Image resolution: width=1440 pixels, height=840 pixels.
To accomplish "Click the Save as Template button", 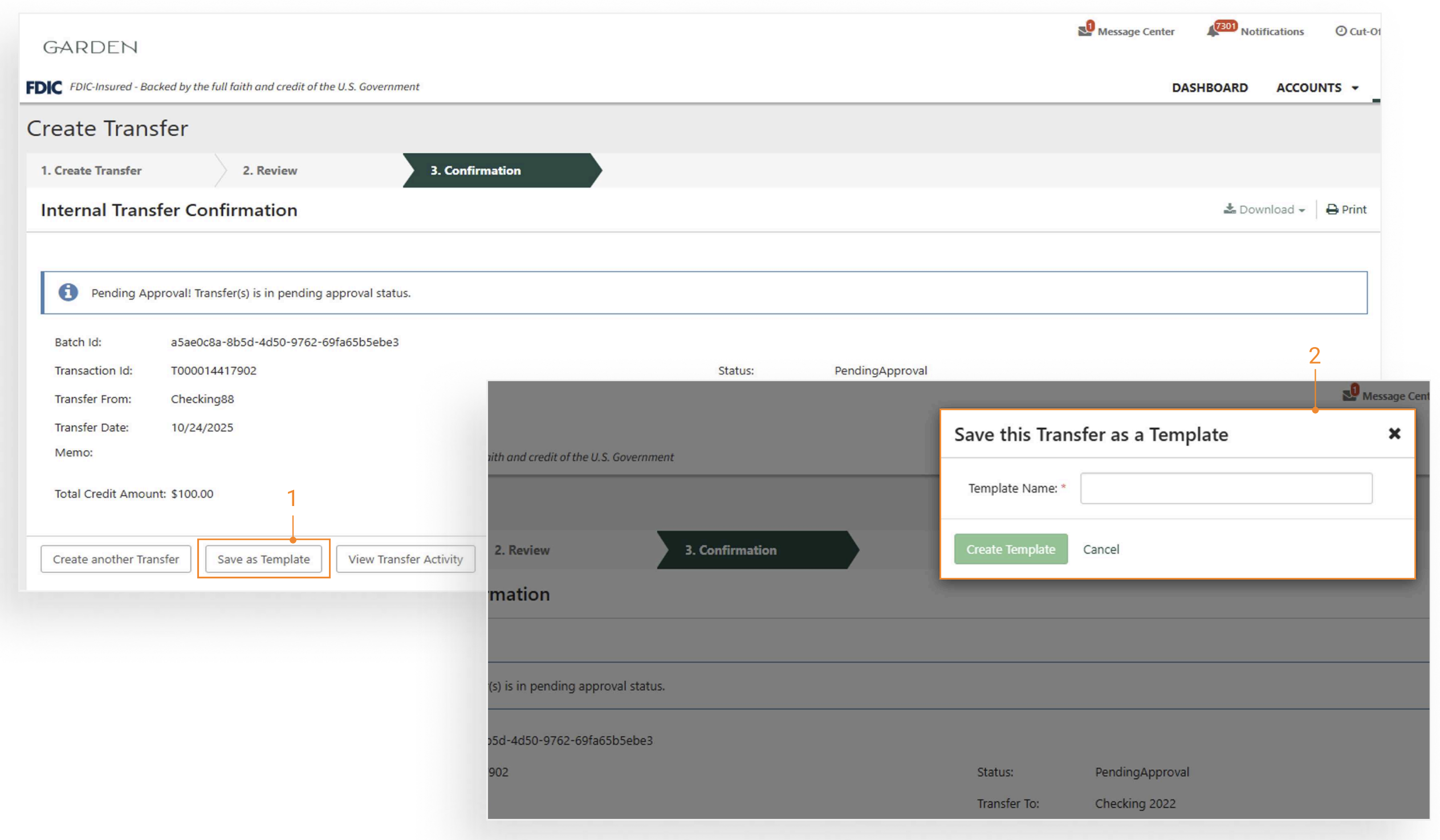I will [263, 559].
